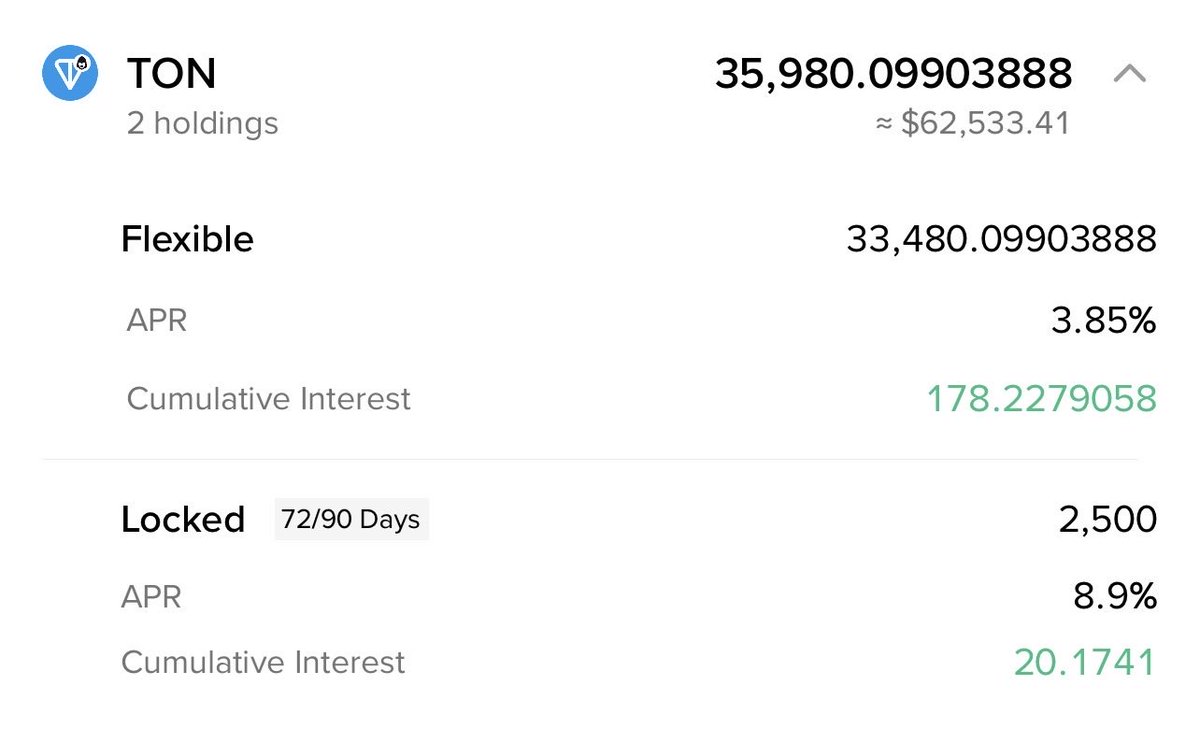
Task: Tap the 178.2279058 interest amount
Action: click(1042, 399)
